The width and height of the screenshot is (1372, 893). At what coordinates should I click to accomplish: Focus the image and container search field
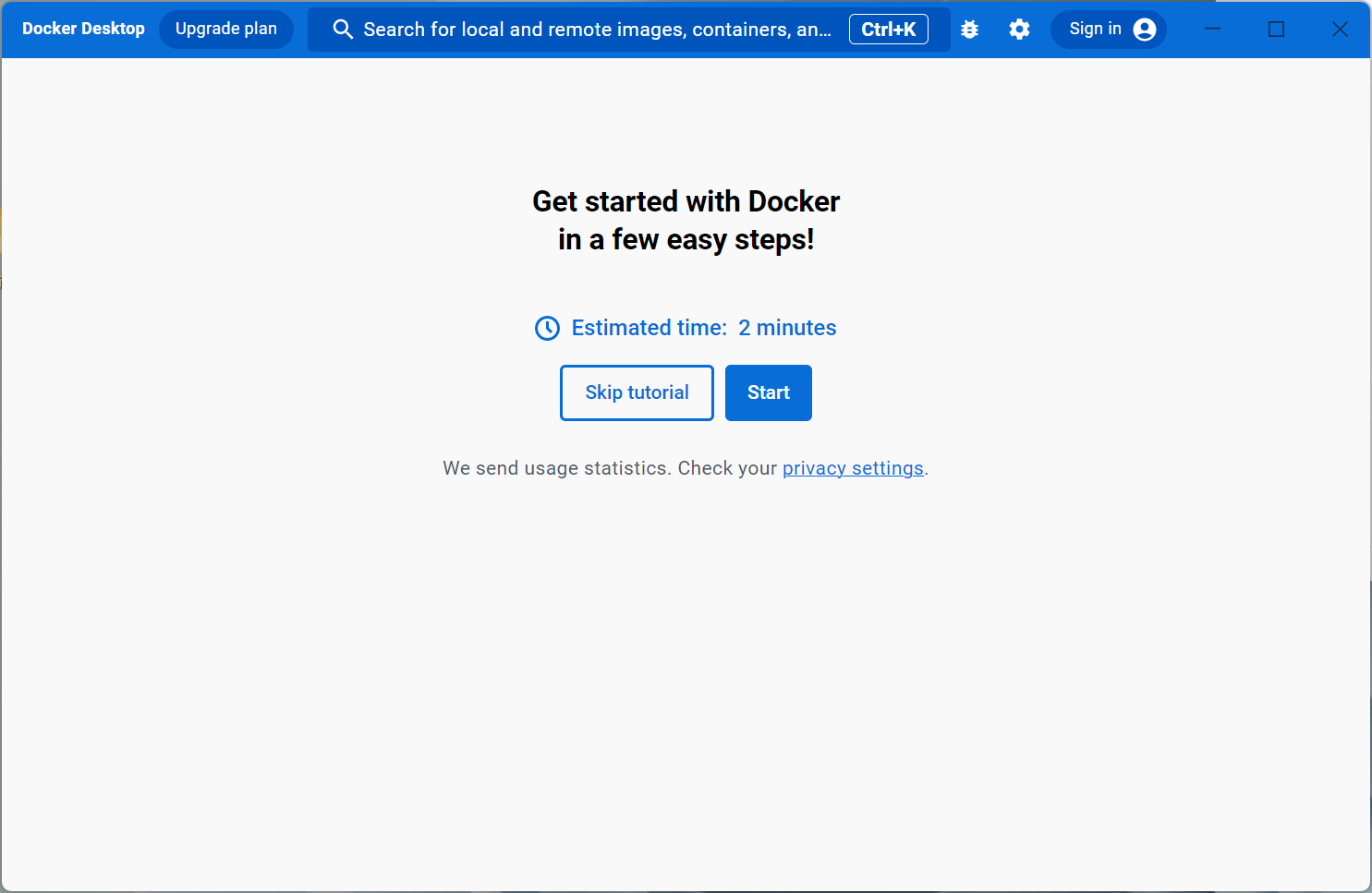(x=629, y=30)
